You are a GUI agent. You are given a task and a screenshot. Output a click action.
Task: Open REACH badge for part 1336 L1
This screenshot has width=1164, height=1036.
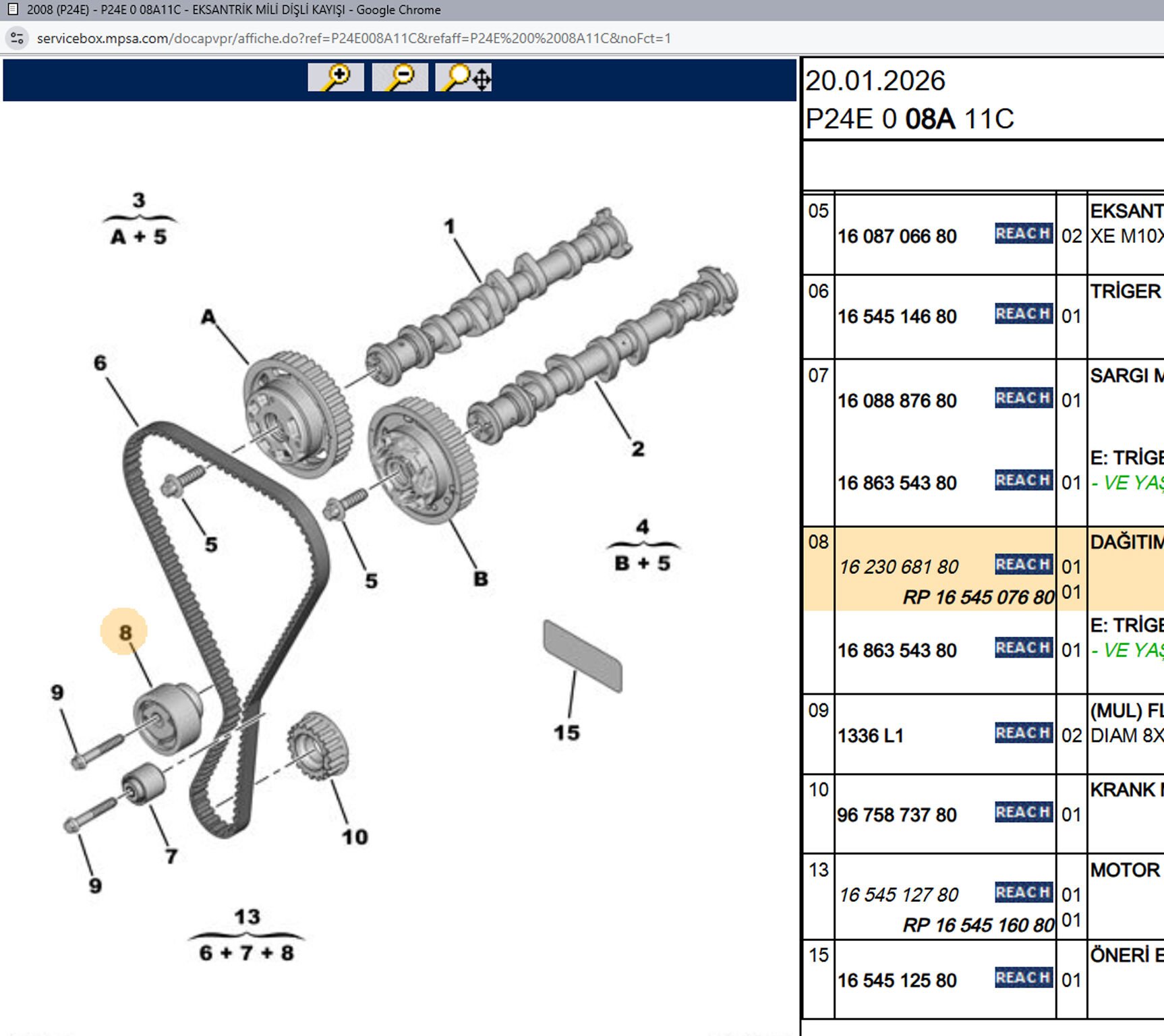1023,732
